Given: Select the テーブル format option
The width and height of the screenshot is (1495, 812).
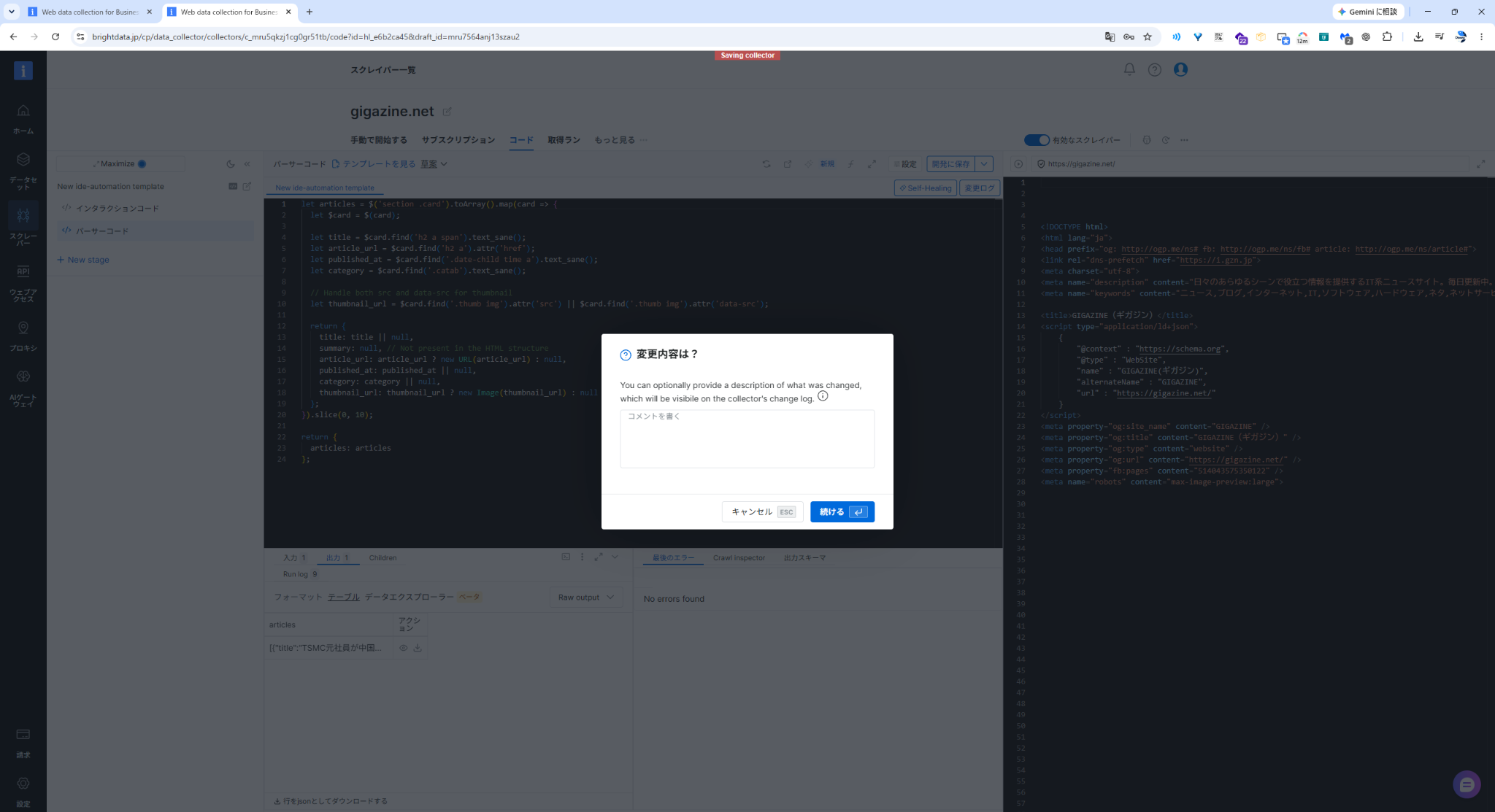Looking at the screenshot, I should (343, 597).
